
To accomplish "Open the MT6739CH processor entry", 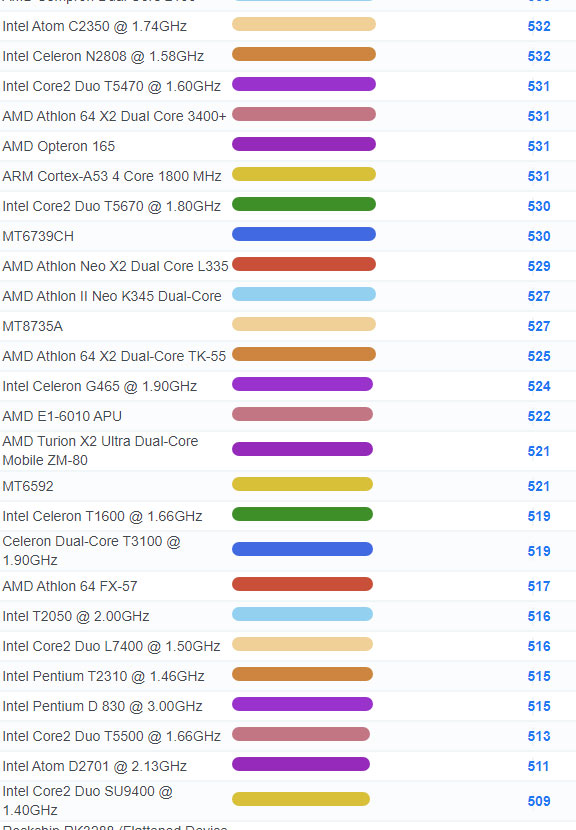I will [x=38, y=236].
